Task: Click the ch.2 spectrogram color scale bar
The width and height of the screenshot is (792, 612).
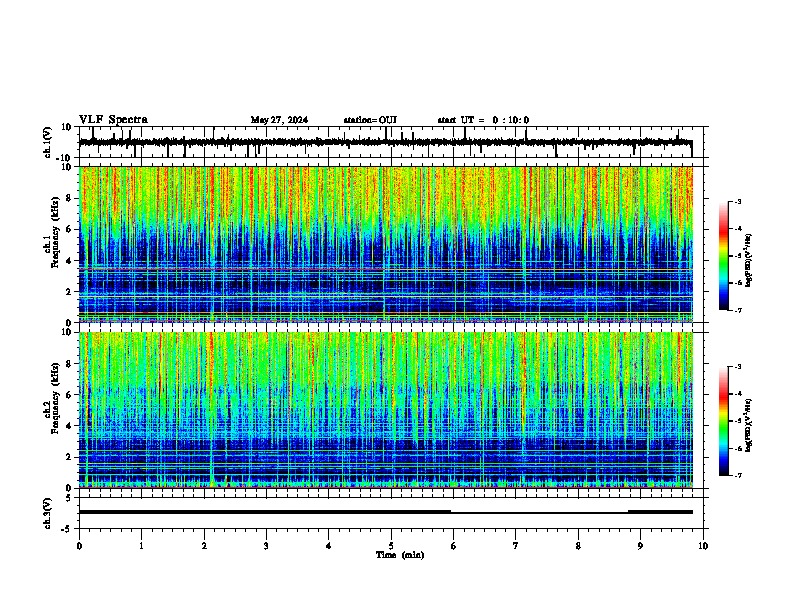Action: point(724,421)
